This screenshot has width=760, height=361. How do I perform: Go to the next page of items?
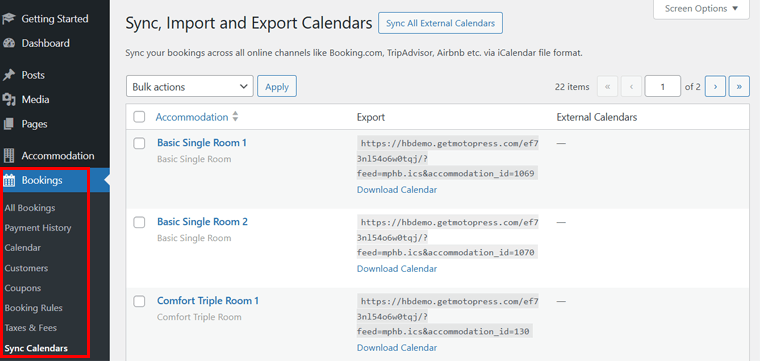coord(715,87)
